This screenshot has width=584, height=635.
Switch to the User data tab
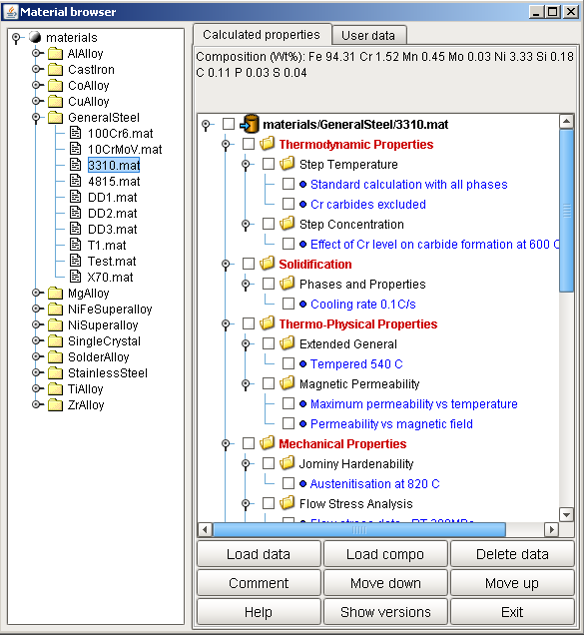[368, 36]
